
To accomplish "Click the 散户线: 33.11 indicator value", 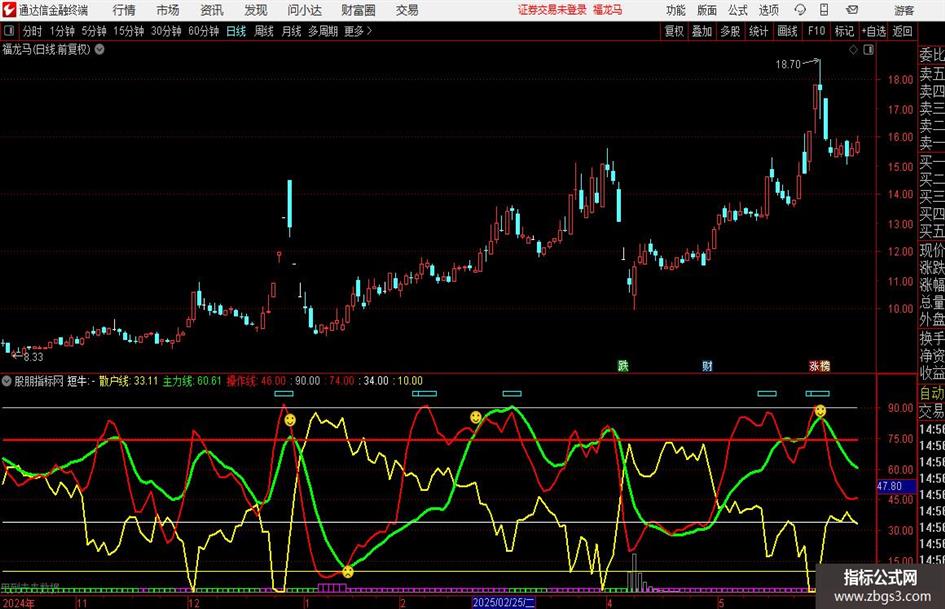I will pyautogui.click(x=128, y=381).
